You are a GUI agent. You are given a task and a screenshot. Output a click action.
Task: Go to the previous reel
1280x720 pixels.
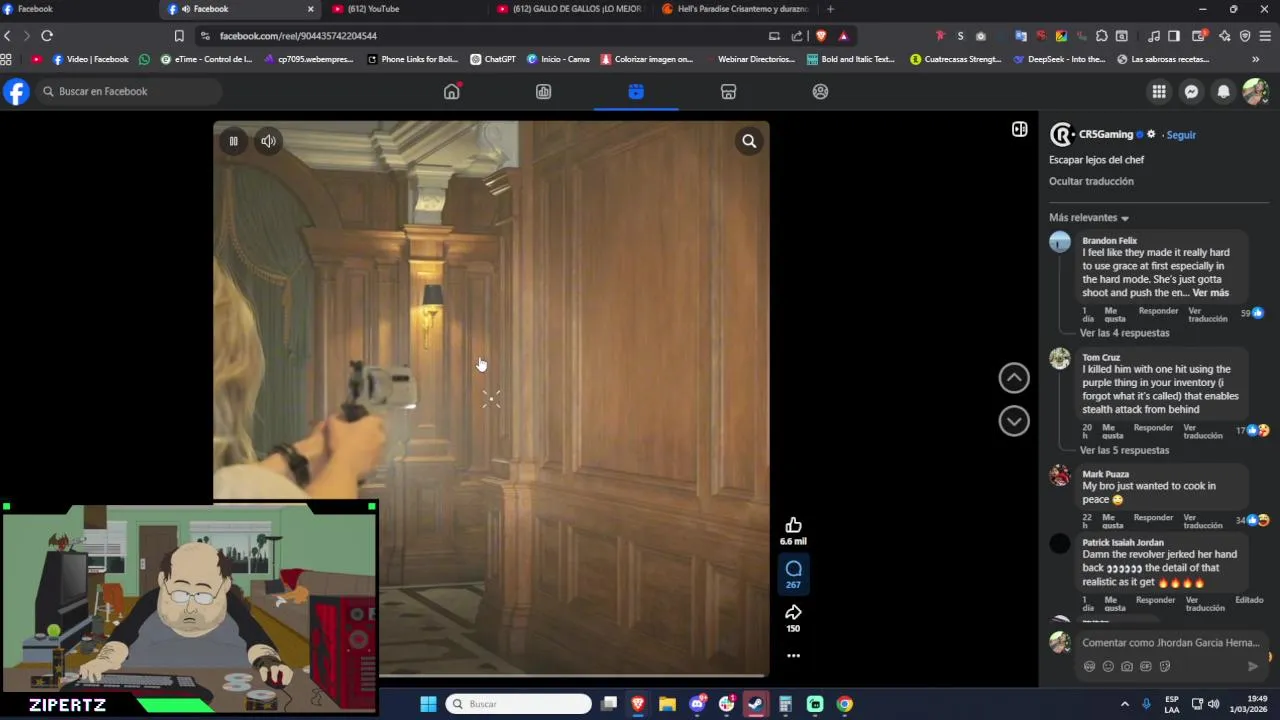(x=1014, y=377)
